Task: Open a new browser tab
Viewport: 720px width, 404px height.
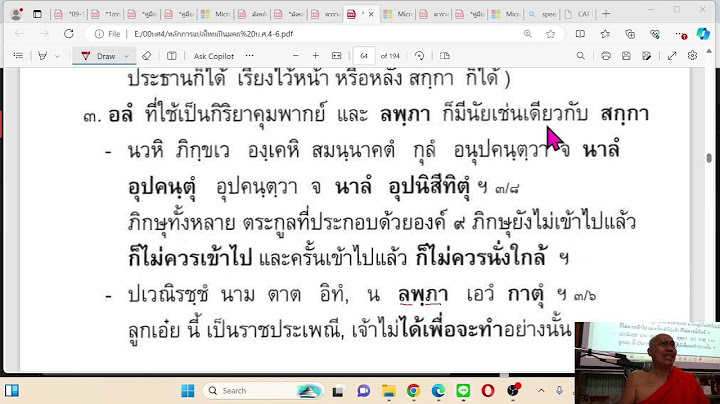Action: [606, 14]
